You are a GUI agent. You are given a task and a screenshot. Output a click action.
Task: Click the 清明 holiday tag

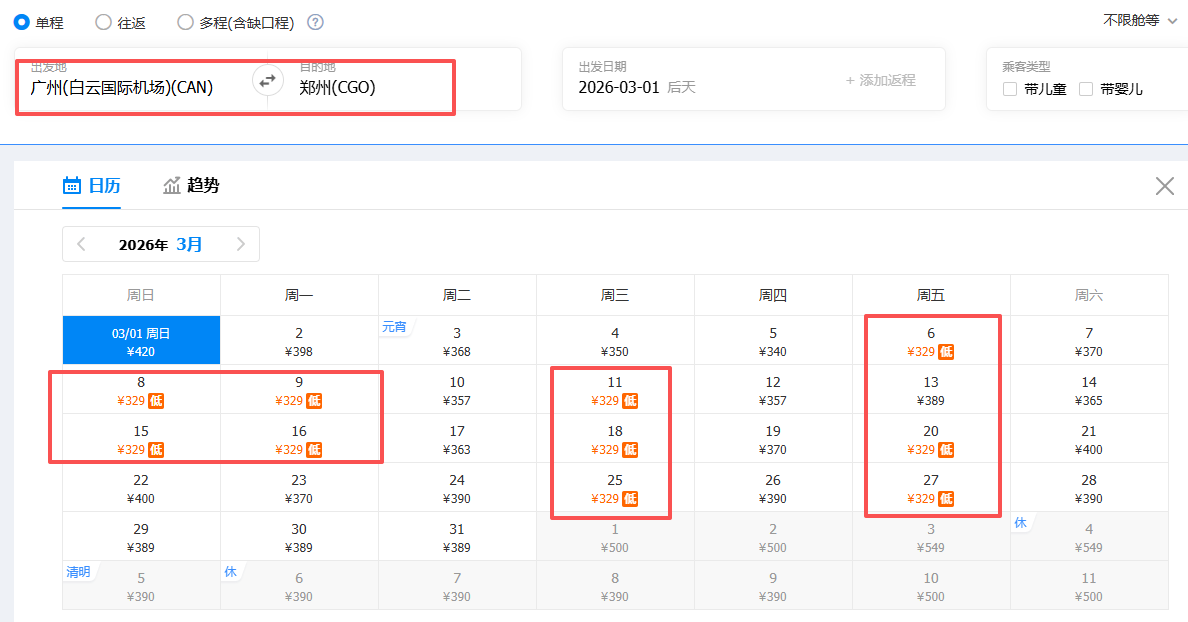78,572
